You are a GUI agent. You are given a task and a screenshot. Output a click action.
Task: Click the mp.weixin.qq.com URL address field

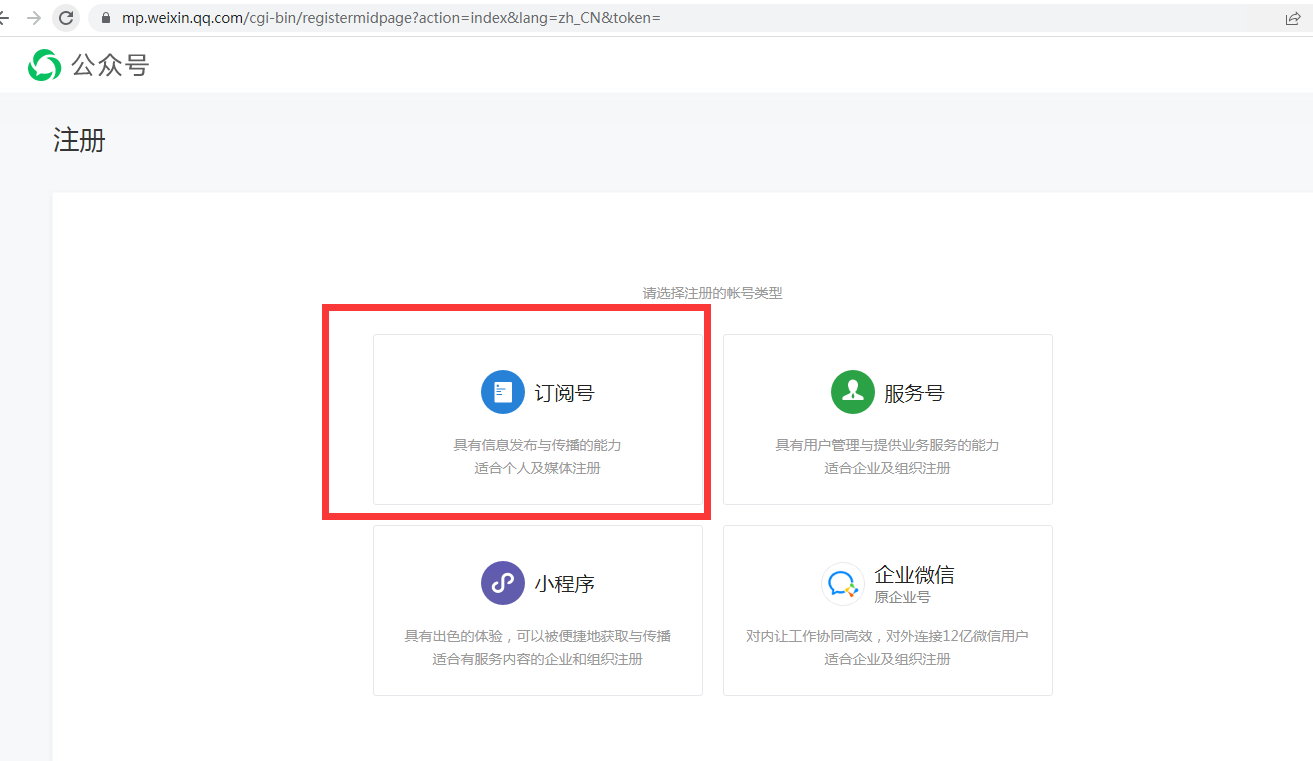point(690,18)
